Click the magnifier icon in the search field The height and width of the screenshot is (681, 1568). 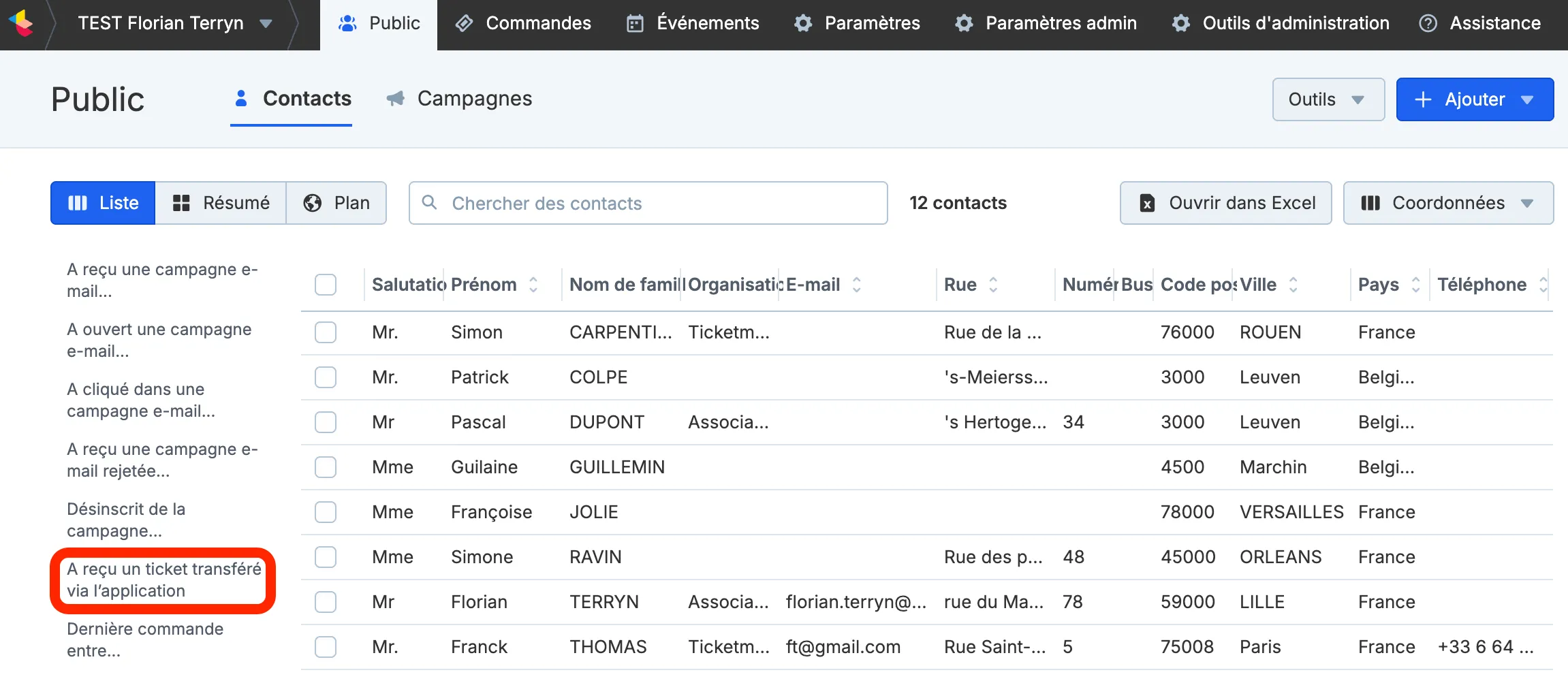(x=429, y=202)
